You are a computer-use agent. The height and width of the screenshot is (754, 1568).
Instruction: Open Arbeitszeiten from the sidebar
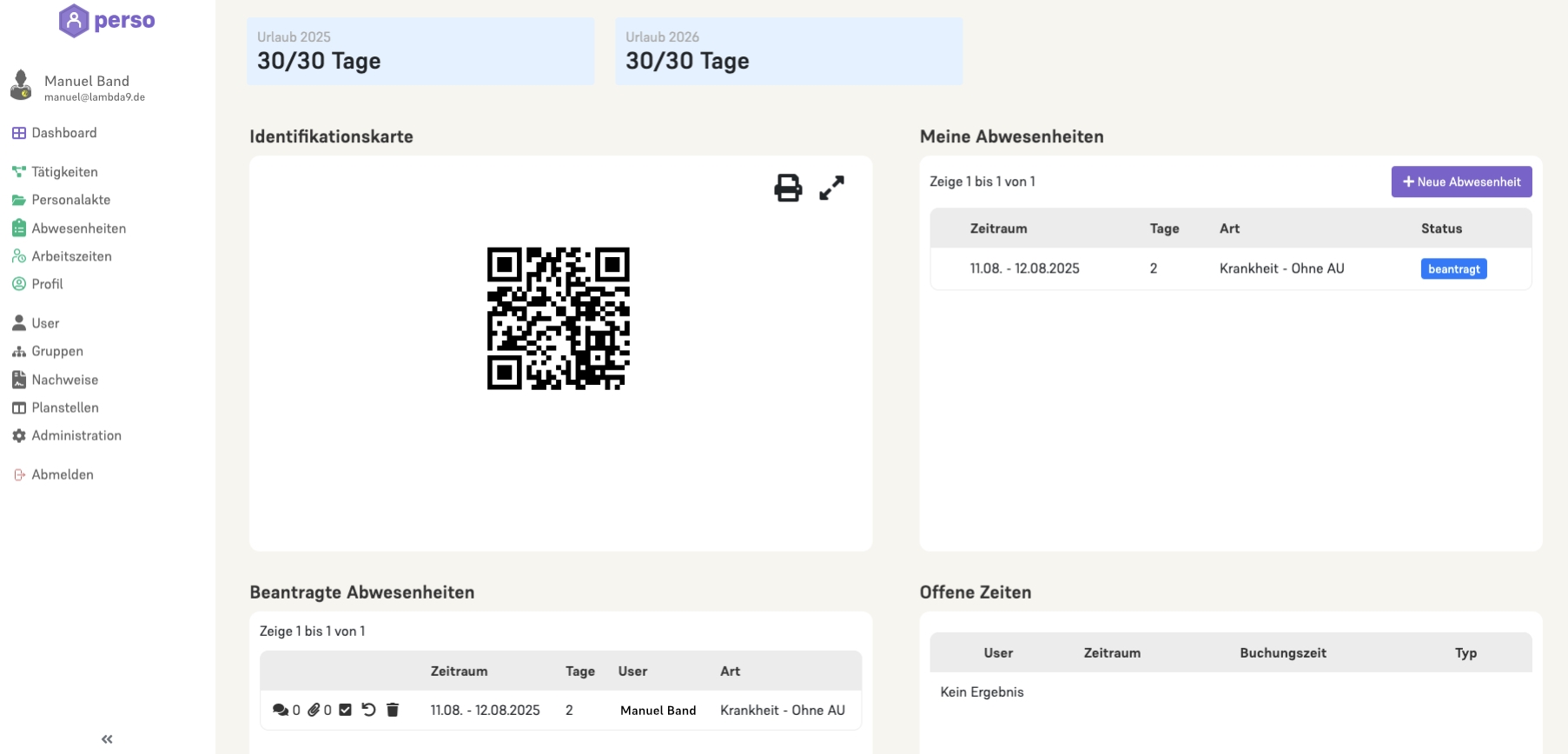point(71,256)
